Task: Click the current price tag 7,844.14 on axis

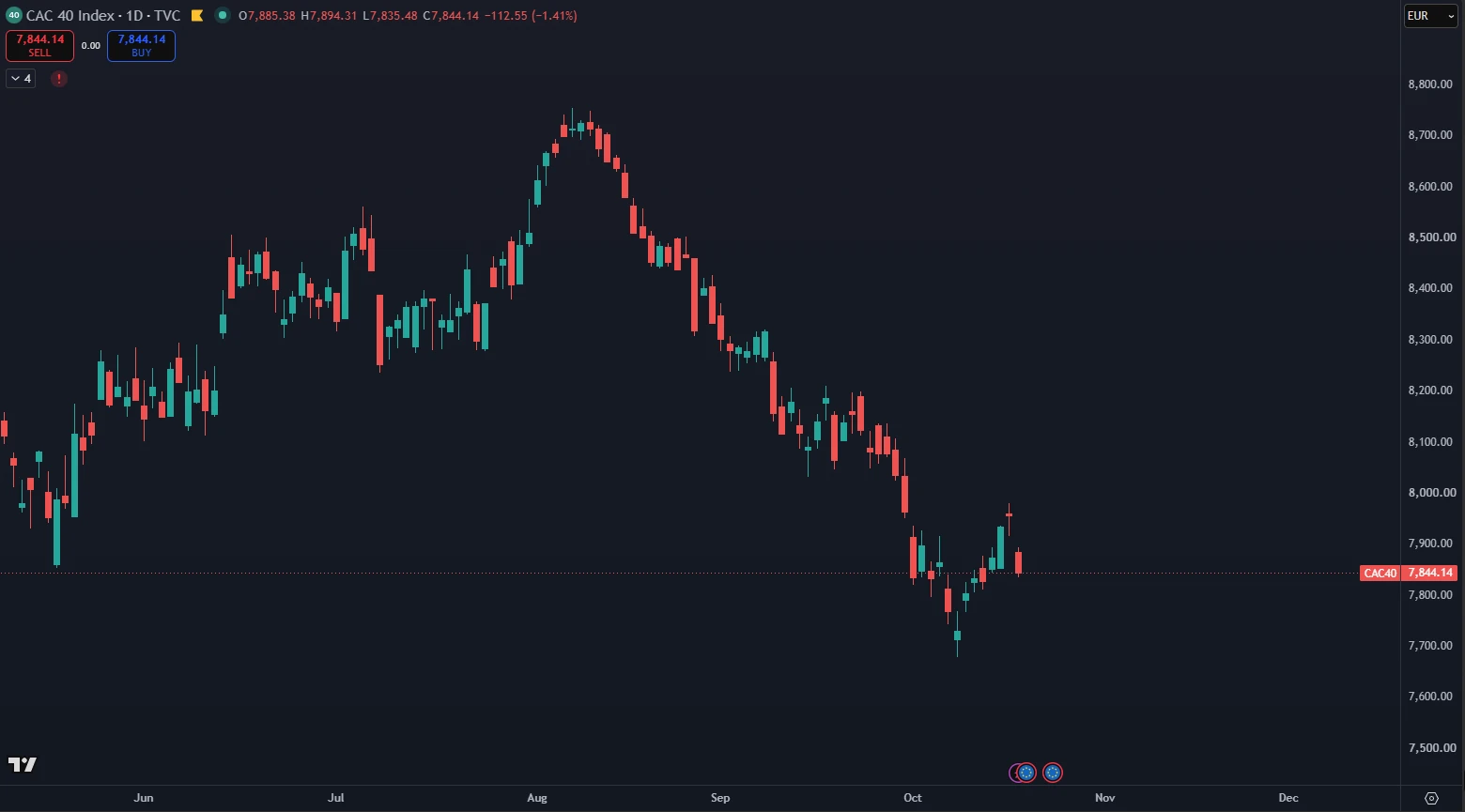Action: pos(1430,573)
